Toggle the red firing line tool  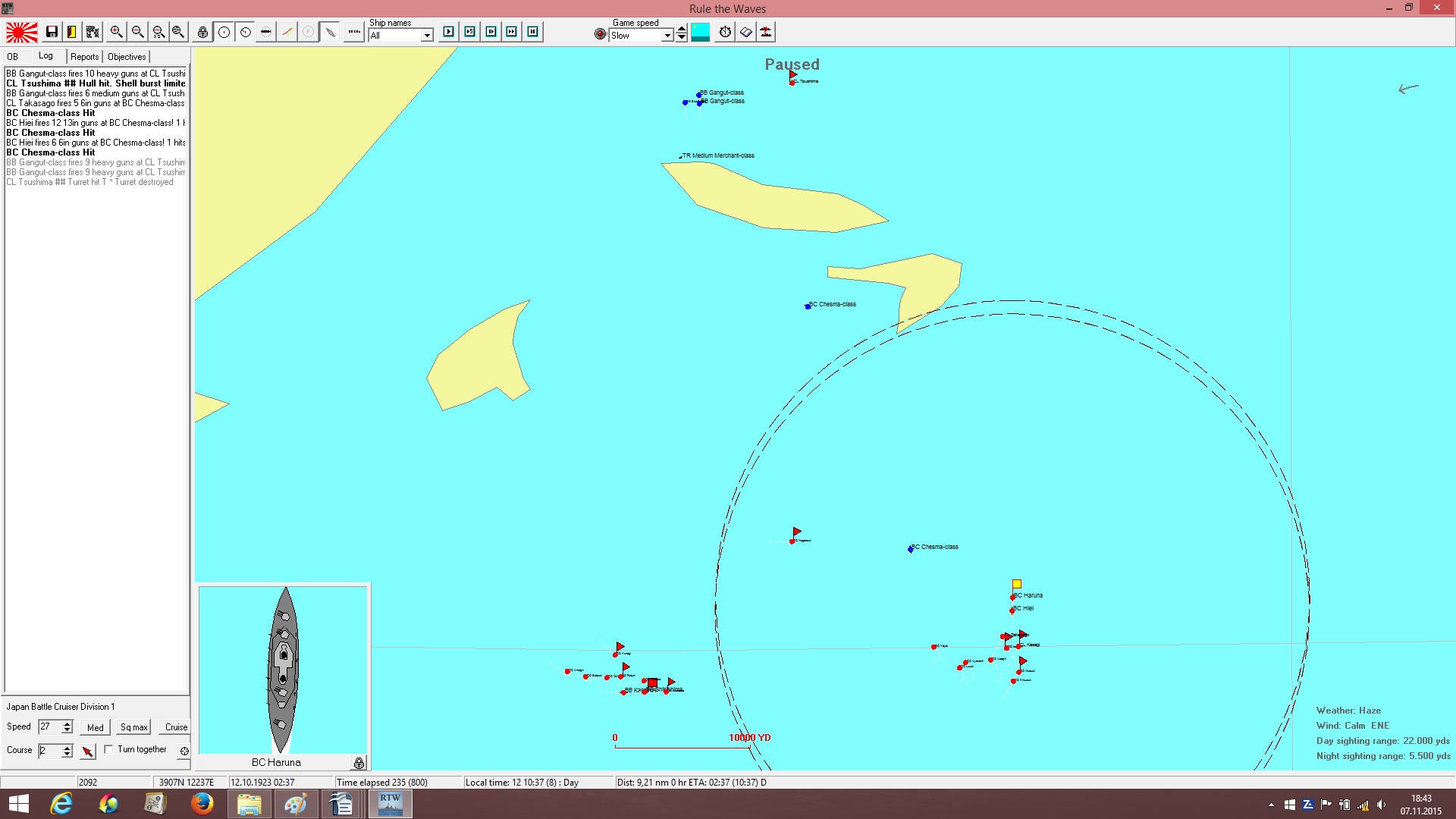tap(287, 32)
